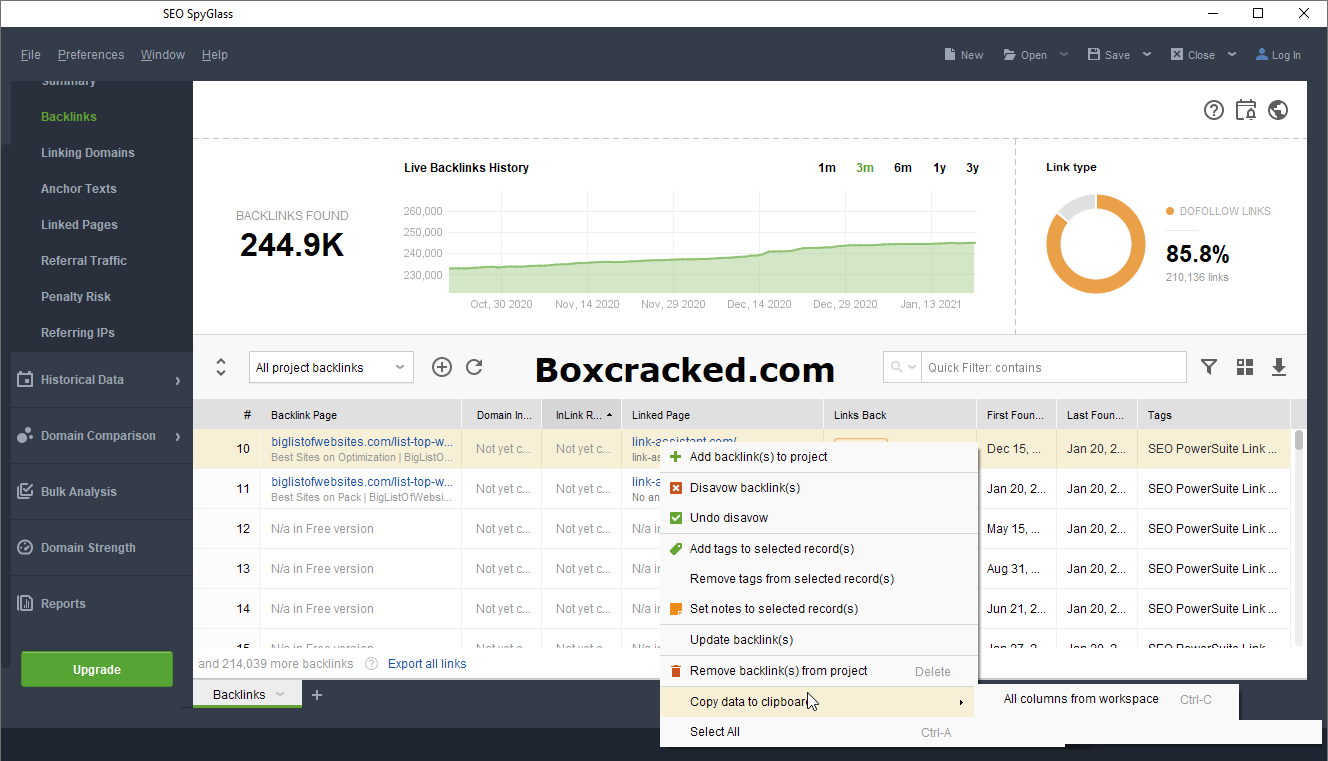Click the download export icon

click(1279, 367)
